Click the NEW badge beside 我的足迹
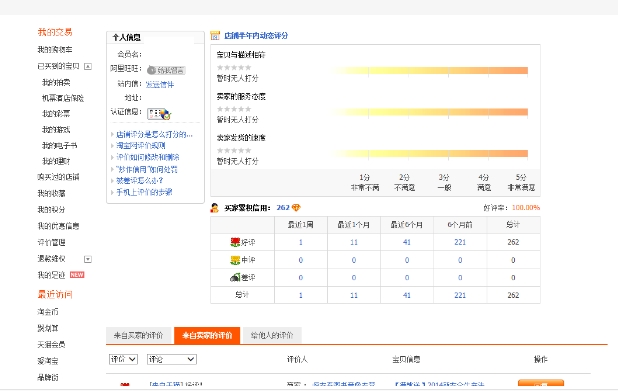The height and width of the screenshot is (391, 618). click(77, 275)
